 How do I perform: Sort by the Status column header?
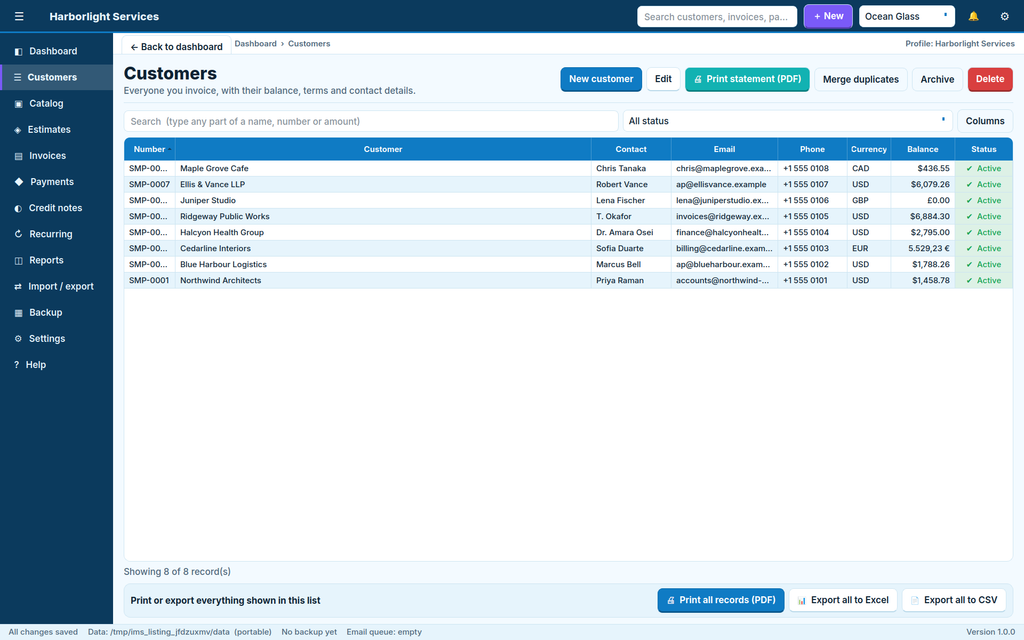(x=984, y=149)
